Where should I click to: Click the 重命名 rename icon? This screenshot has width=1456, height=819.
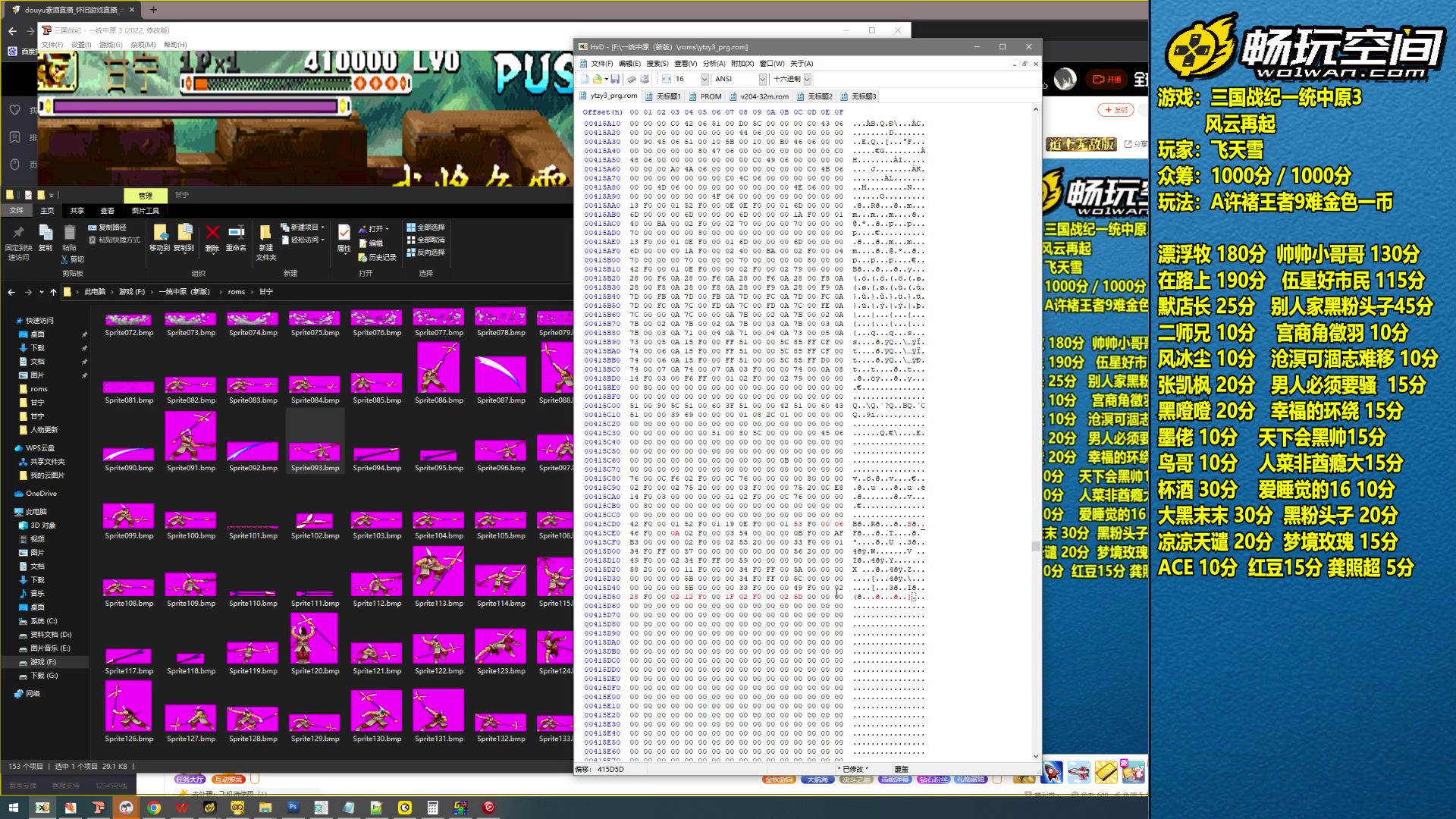236,233
